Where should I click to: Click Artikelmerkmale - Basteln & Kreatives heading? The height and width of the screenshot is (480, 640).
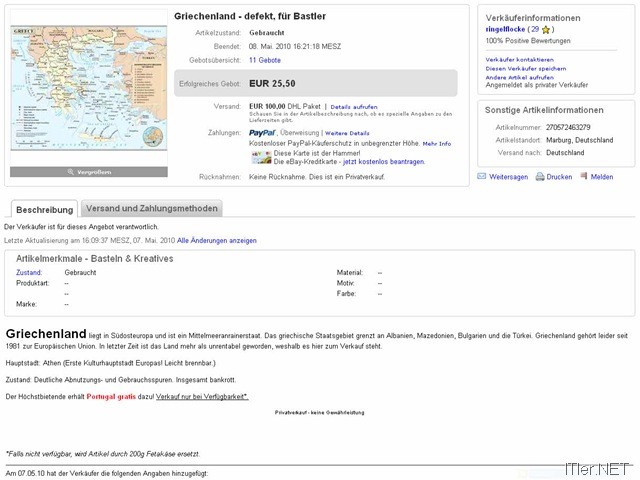pyautogui.click(x=95, y=258)
